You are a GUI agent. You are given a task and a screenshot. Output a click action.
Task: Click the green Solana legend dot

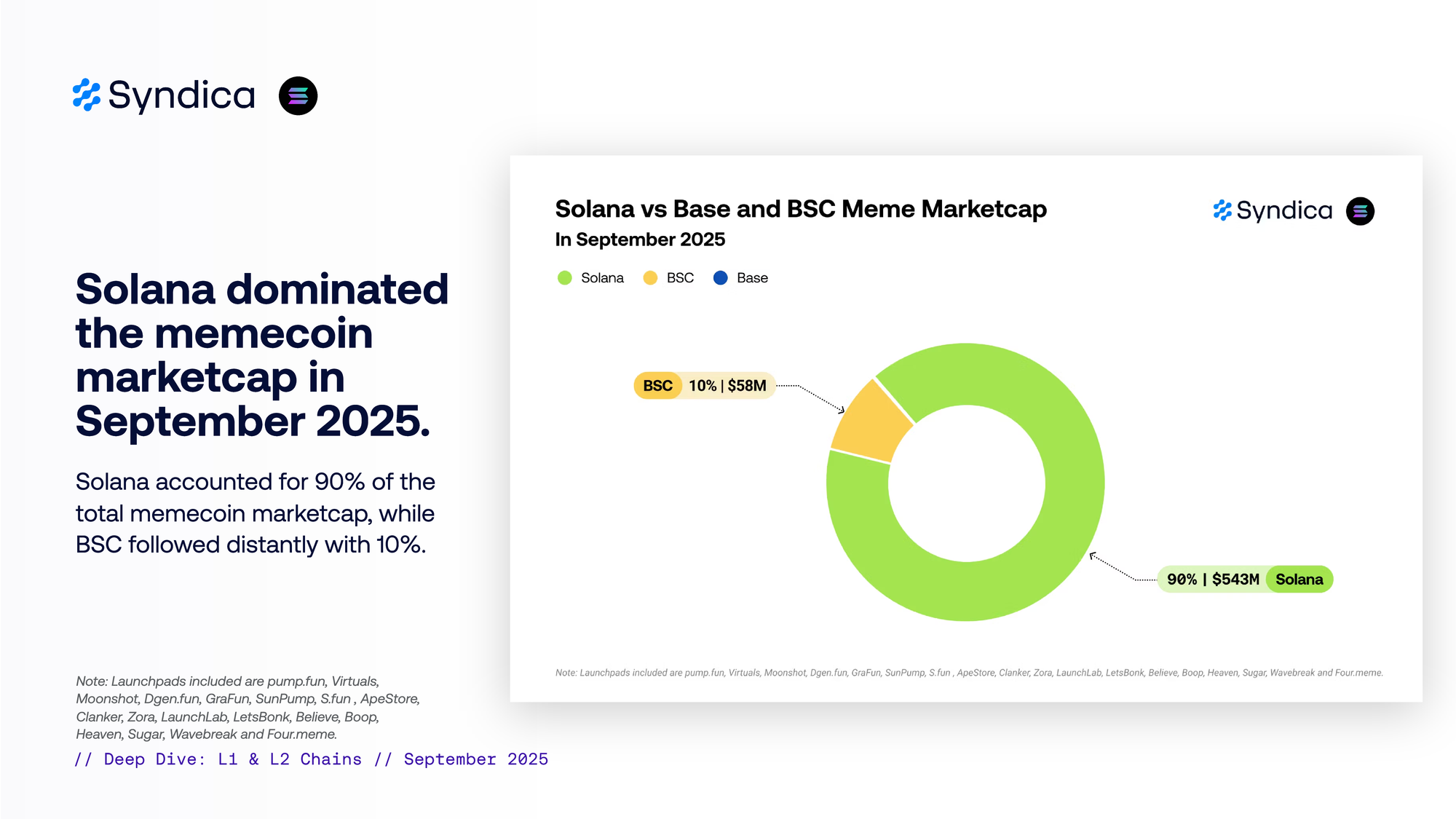[x=564, y=278]
